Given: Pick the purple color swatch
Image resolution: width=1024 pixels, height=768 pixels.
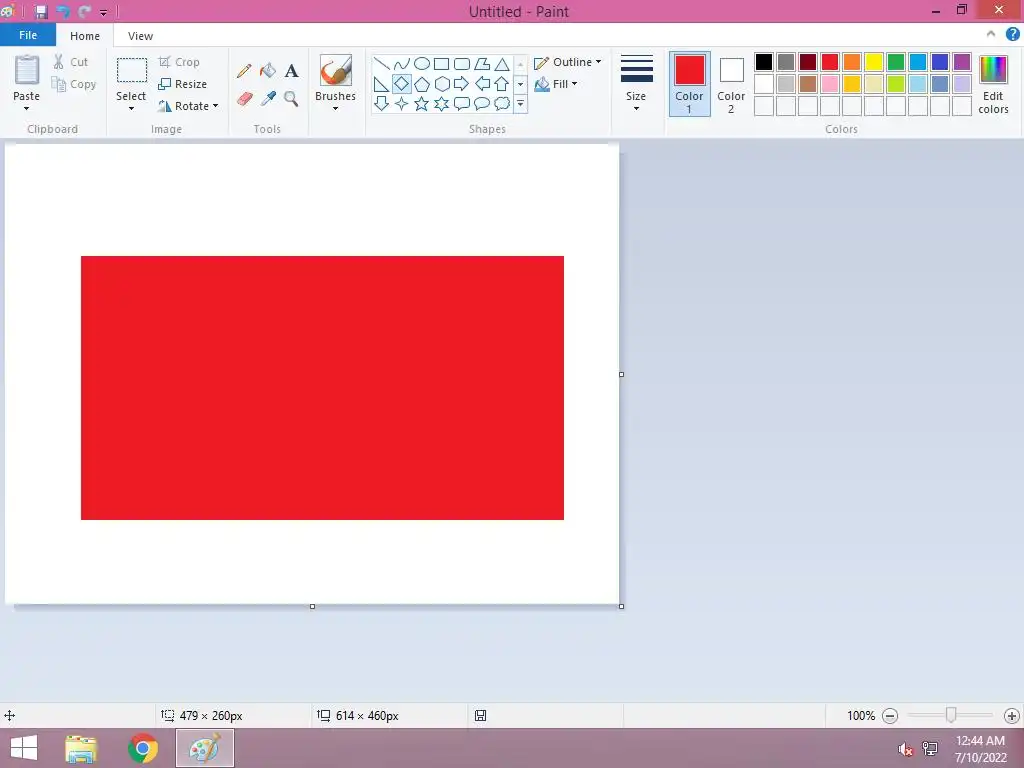Looking at the screenshot, I should (x=962, y=62).
